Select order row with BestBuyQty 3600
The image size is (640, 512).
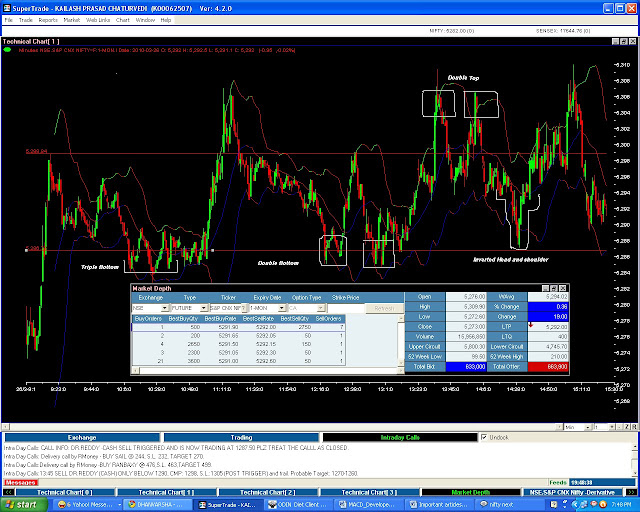238,361
